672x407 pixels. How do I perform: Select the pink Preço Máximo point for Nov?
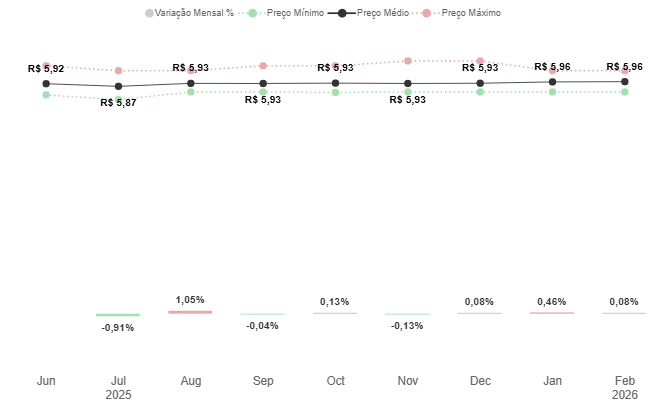[x=408, y=61]
